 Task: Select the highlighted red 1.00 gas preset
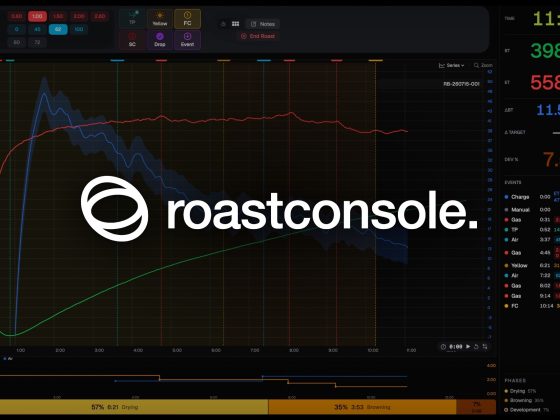pyautogui.click(x=37, y=16)
